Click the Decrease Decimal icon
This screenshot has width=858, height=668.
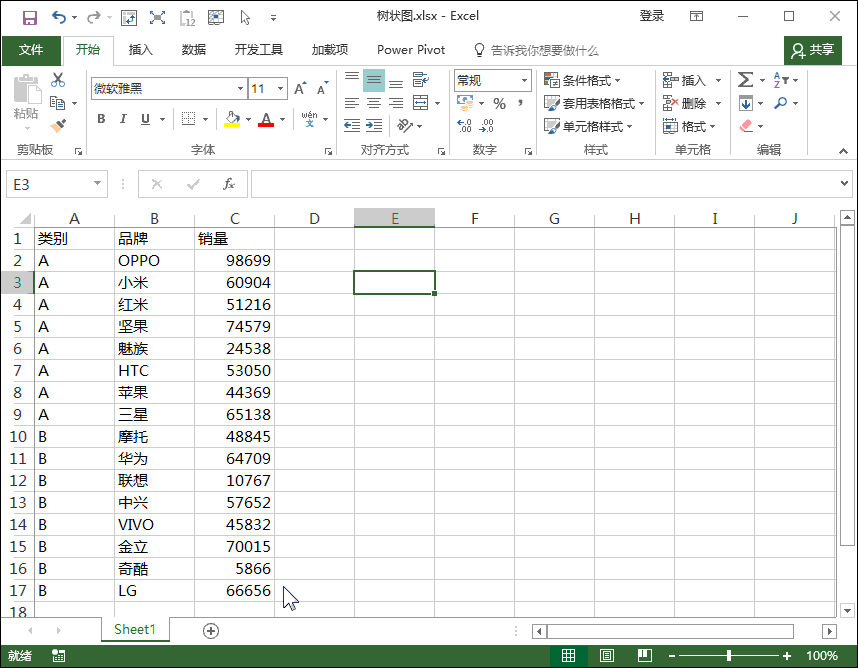486,126
